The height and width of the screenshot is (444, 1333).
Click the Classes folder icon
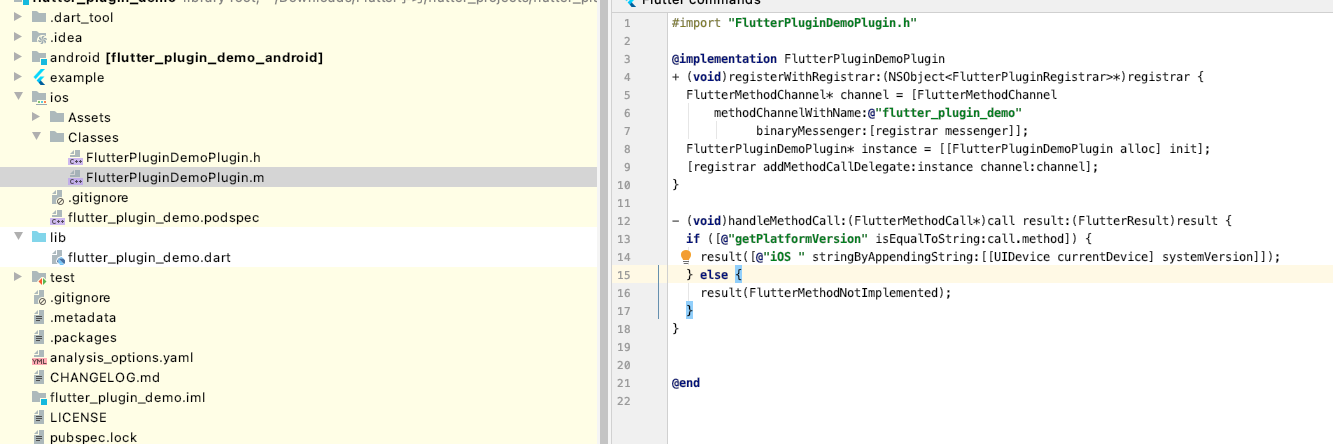pos(57,137)
